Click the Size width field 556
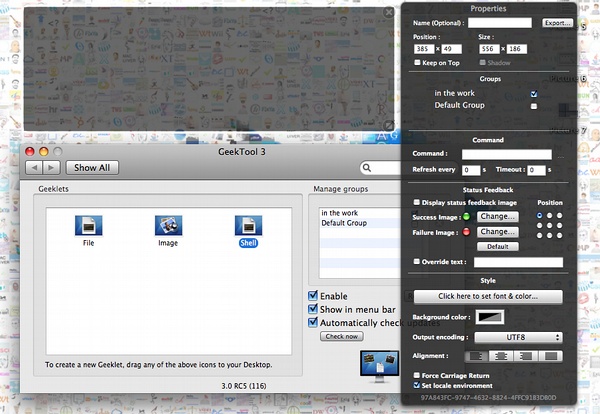 tap(489, 49)
